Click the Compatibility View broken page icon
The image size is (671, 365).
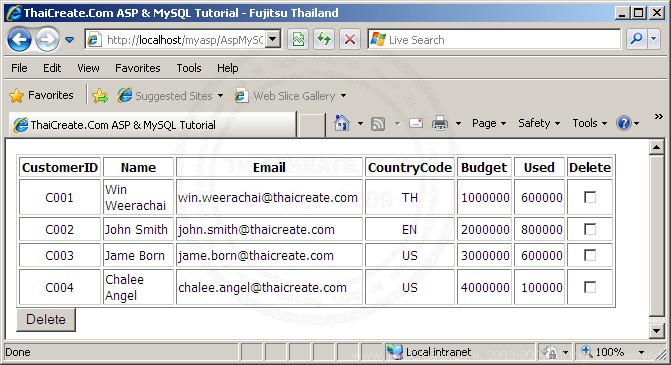298,40
